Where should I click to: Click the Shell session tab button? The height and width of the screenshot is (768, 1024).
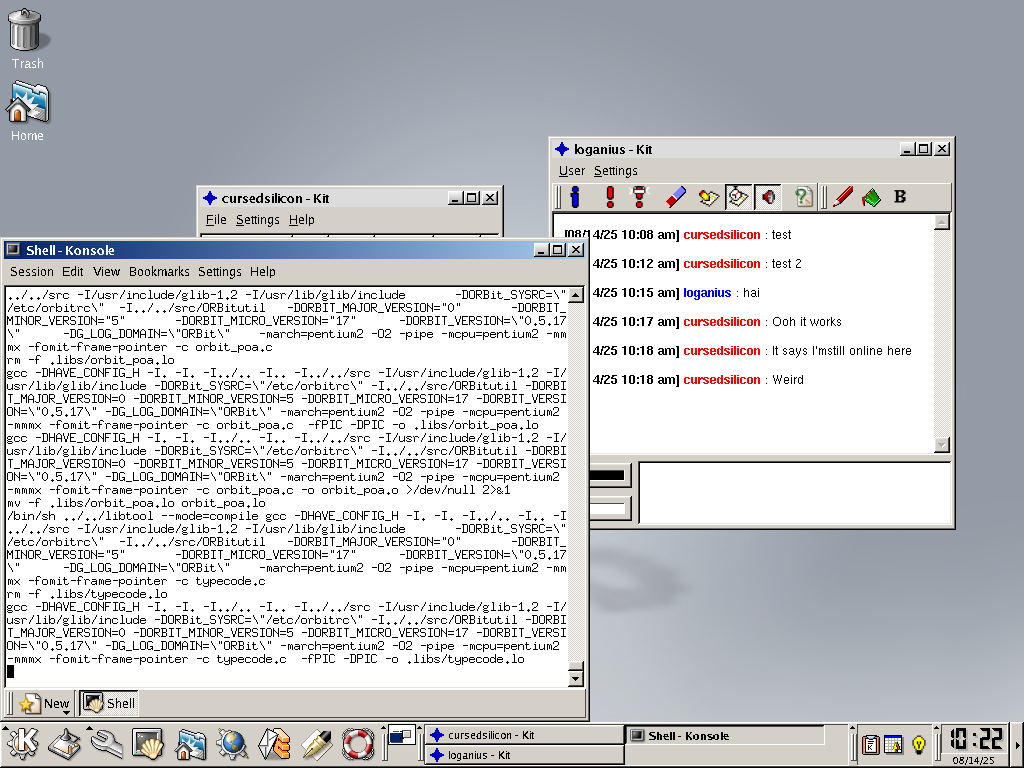click(110, 703)
